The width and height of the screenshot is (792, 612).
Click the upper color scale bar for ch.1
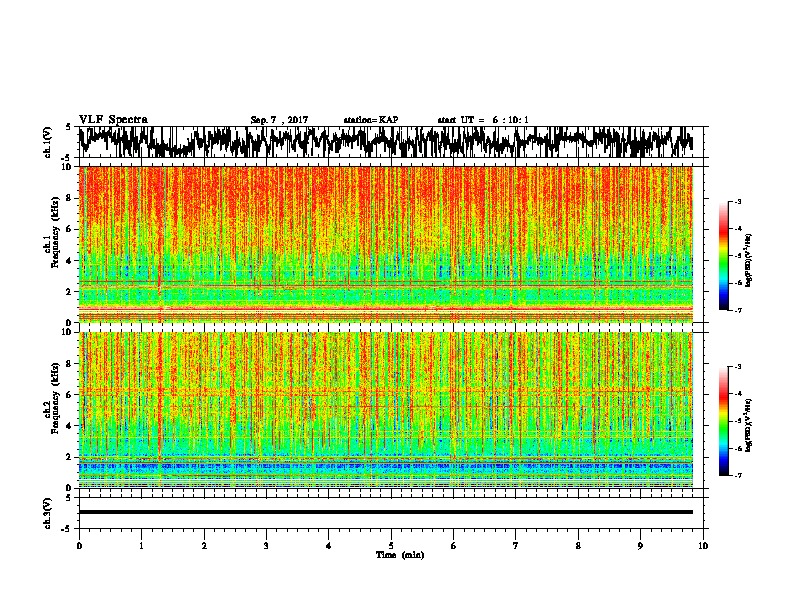(x=723, y=256)
